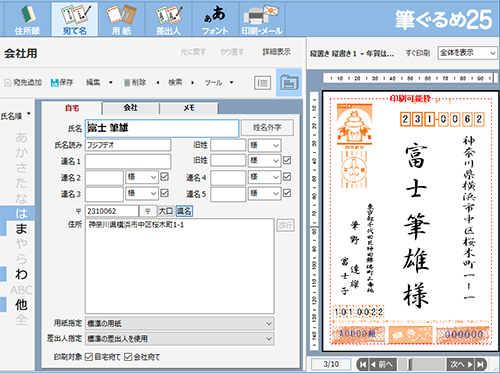The width and height of the screenshot is (500, 373).
Task: Click the 削除 trash icon
Action: (x=127, y=83)
